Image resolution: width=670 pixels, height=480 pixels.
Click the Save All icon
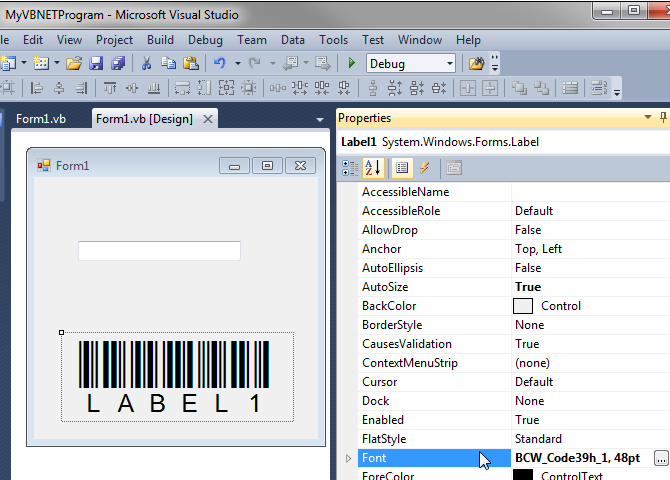tap(118, 63)
